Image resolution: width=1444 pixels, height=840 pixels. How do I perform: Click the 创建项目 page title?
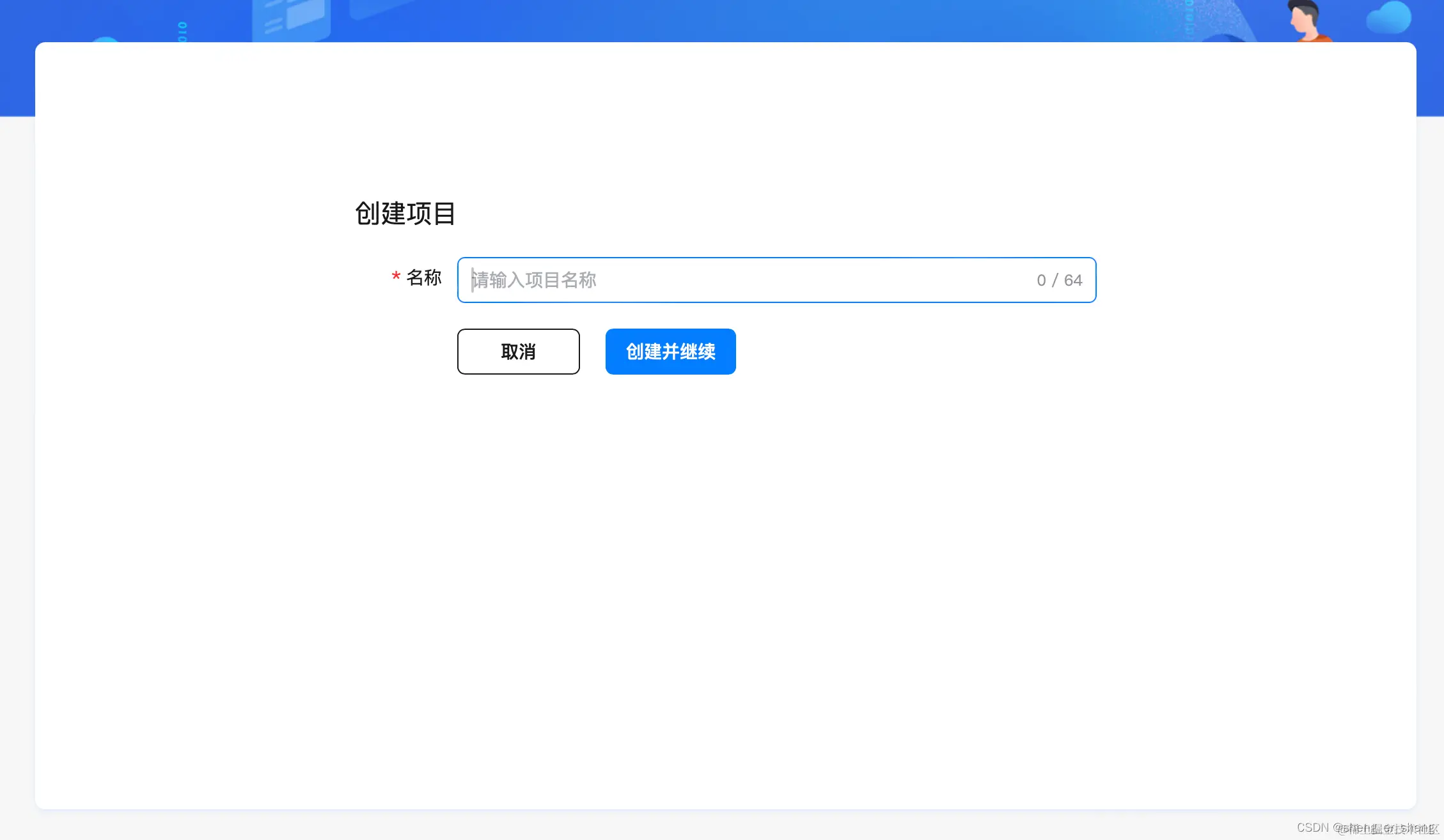click(405, 213)
